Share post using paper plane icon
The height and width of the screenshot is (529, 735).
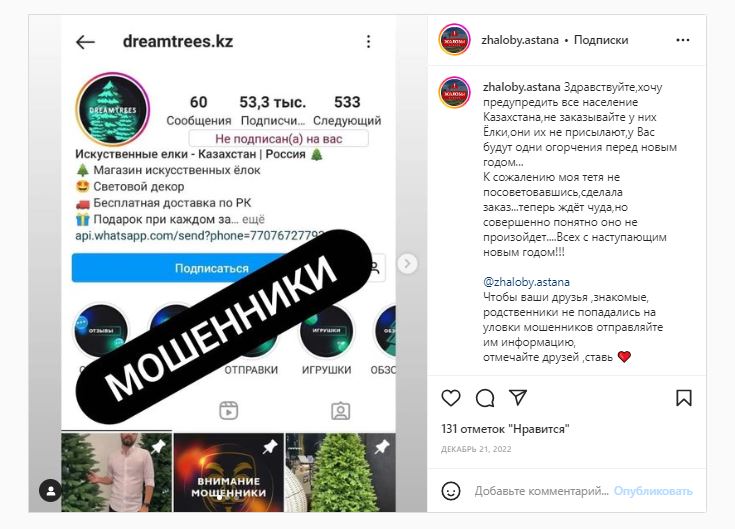pos(518,397)
